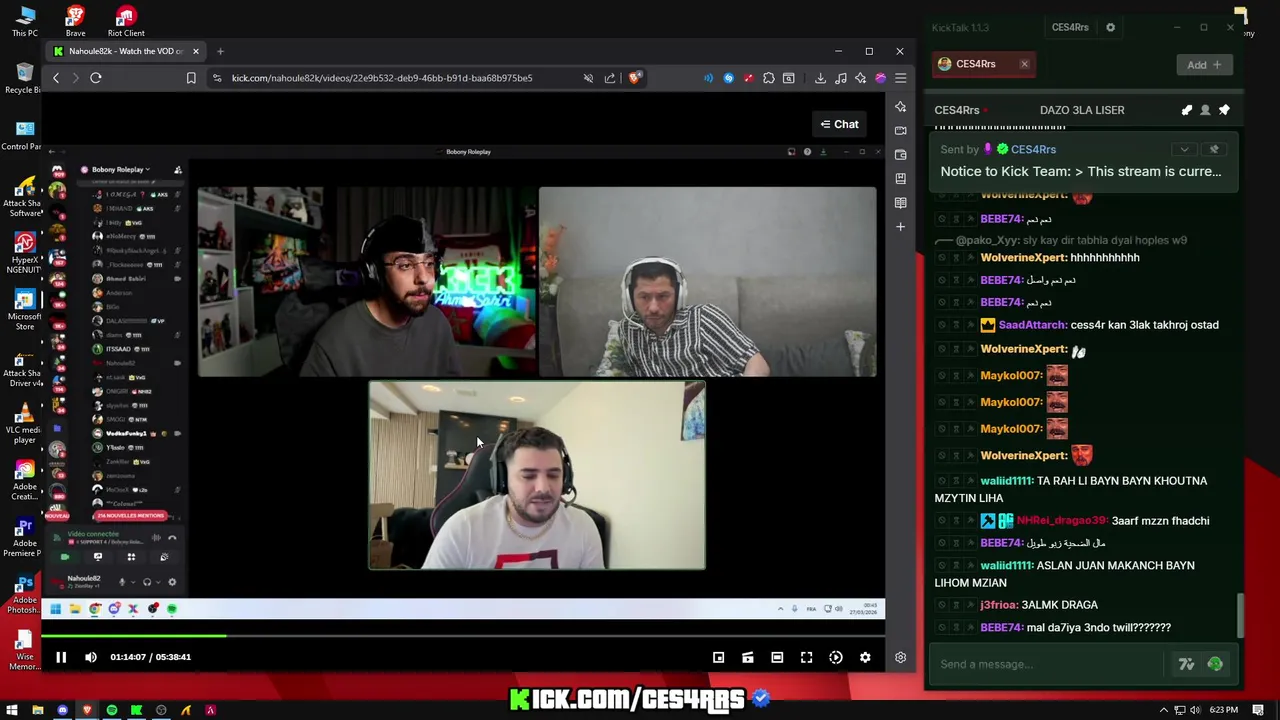1280x720 pixels.
Task: Click taskbar clock showing 6:23 PM
Action: (x=1223, y=710)
